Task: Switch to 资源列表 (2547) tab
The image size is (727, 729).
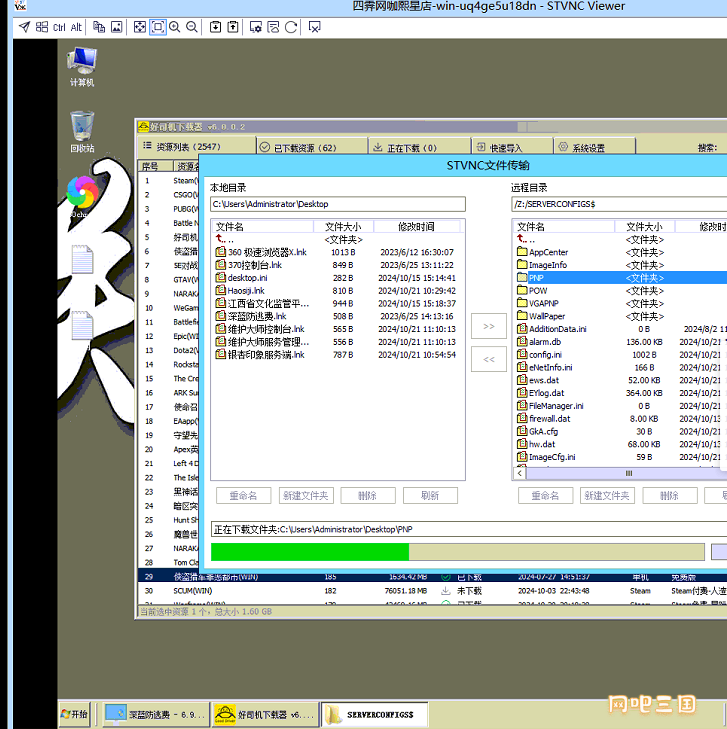Action: coord(196,146)
